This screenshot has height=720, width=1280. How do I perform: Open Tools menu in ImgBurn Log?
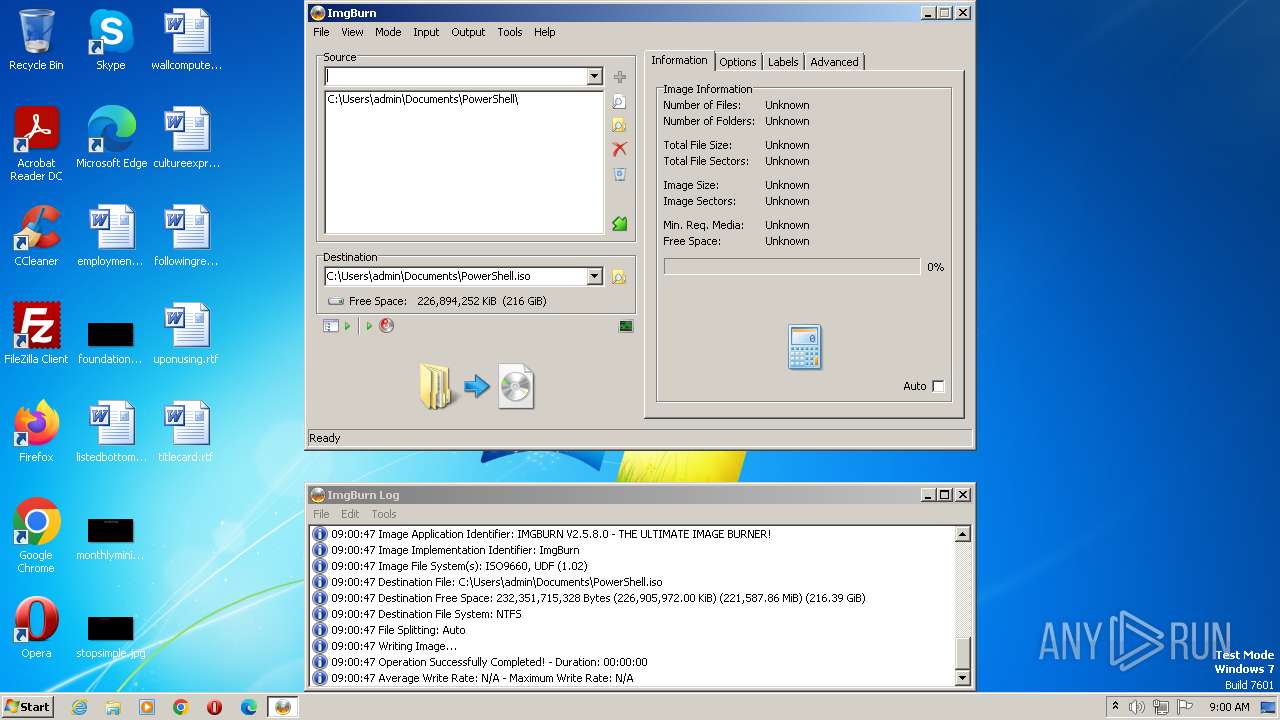[384, 514]
